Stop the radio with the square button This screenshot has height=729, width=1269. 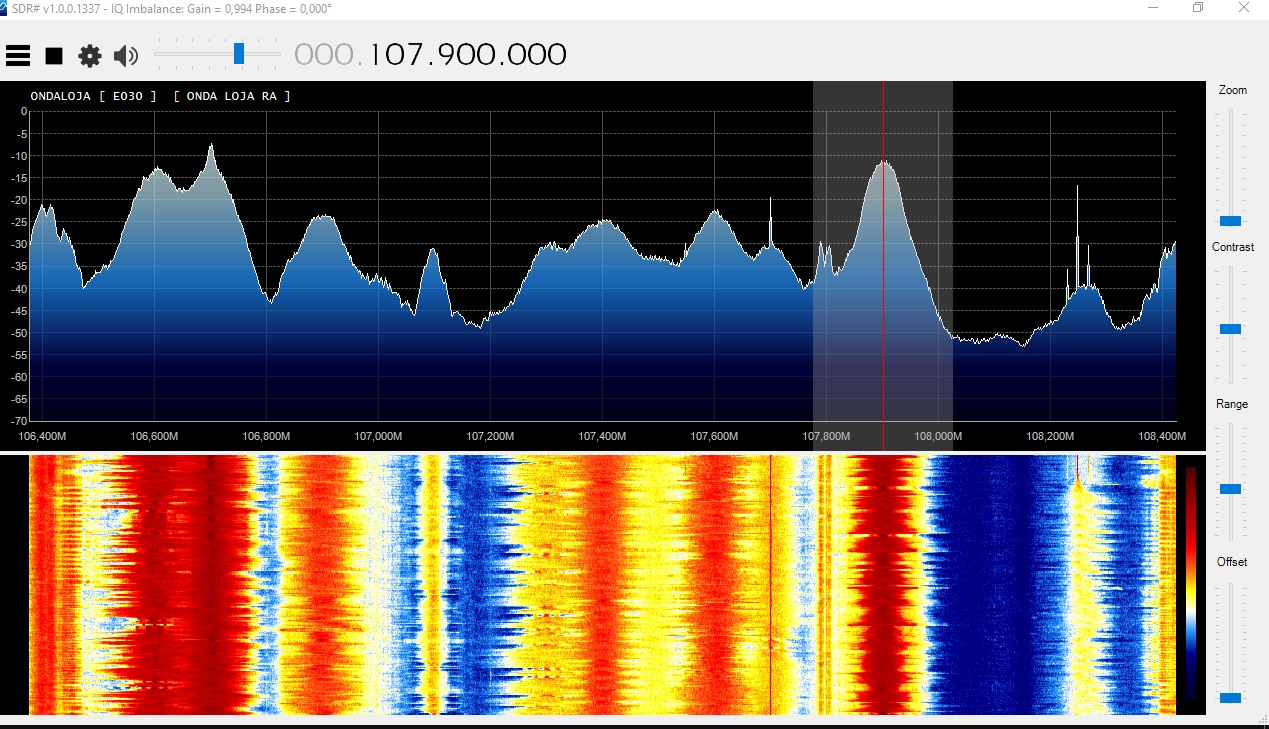54,56
